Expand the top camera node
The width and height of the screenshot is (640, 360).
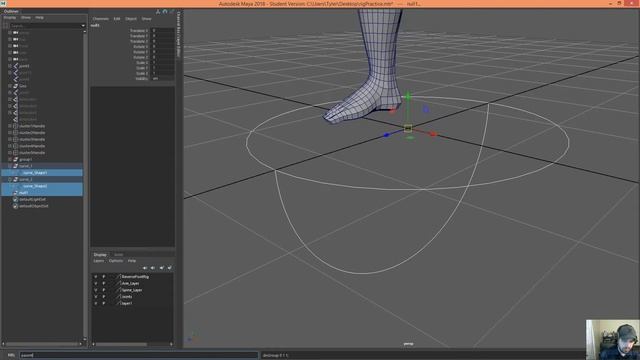[10, 39]
